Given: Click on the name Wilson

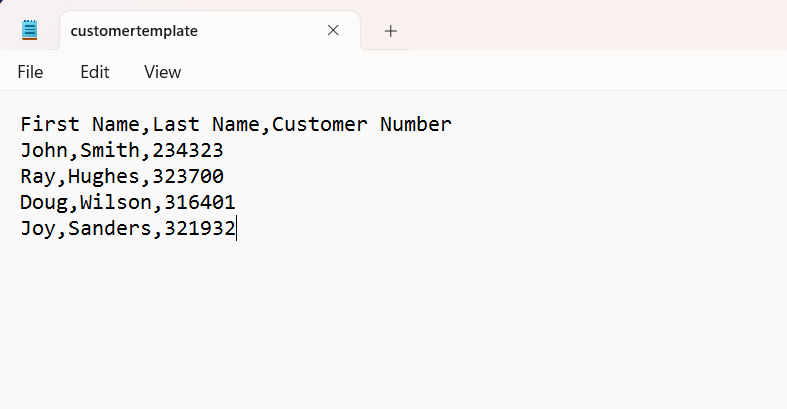Looking at the screenshot, I should click(x=115, y=202).
